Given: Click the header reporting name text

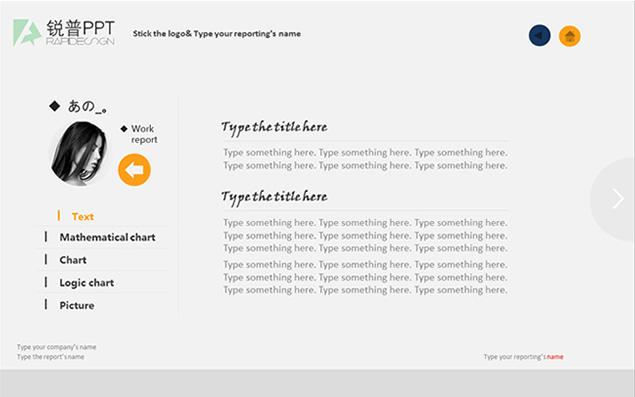Looking at the screenshot, I should (217, 34).
